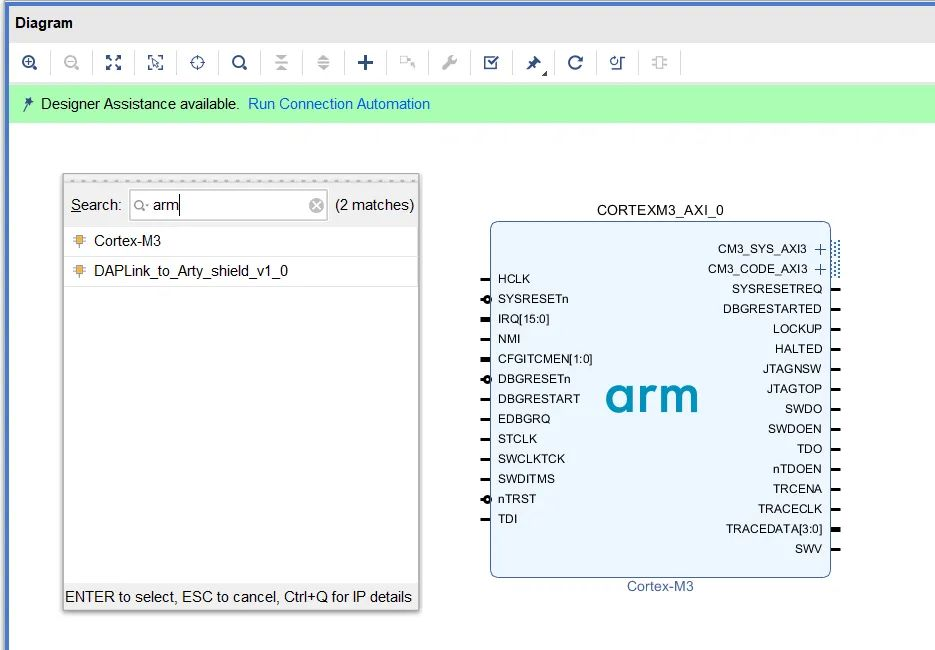The height and width of the screenshot is (650, 935).
Task: Clear the IP search text field
Action: click(x=317, y=205)
